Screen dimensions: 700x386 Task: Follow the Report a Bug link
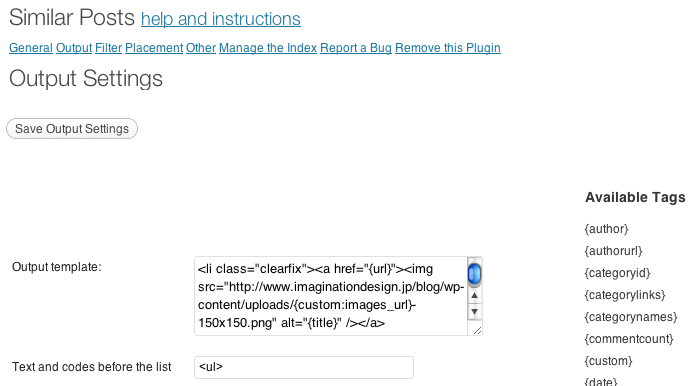[x=356, y=48]
